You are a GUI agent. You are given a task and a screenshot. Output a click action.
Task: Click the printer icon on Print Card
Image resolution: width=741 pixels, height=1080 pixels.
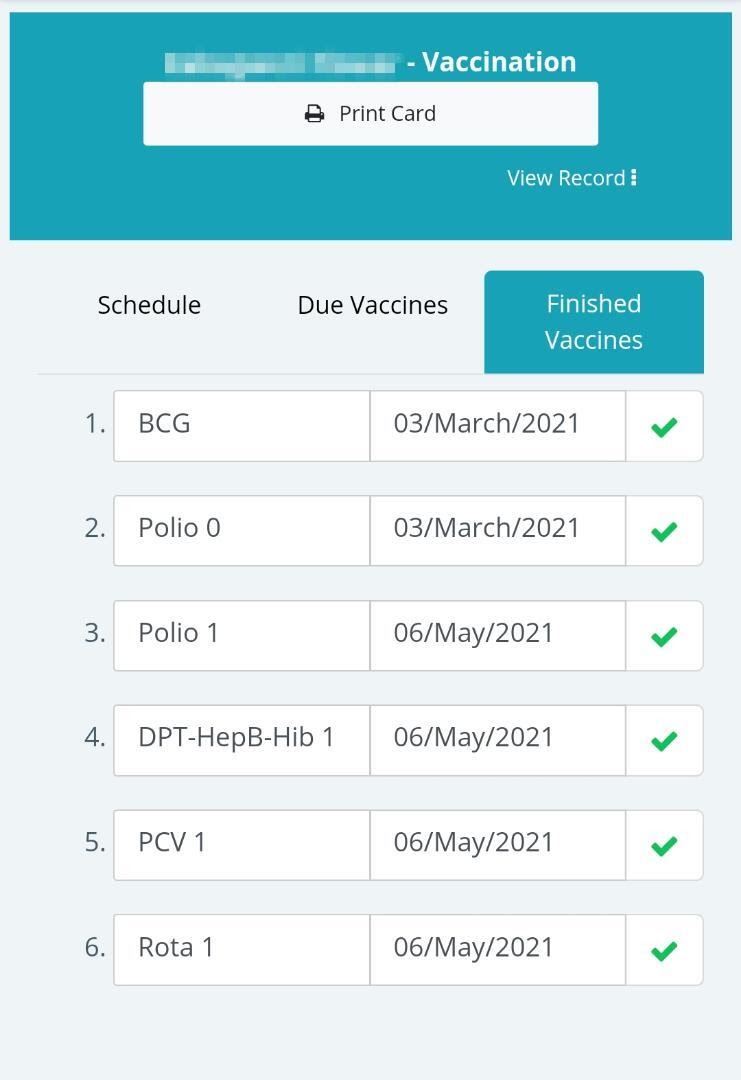pos(314,114)
